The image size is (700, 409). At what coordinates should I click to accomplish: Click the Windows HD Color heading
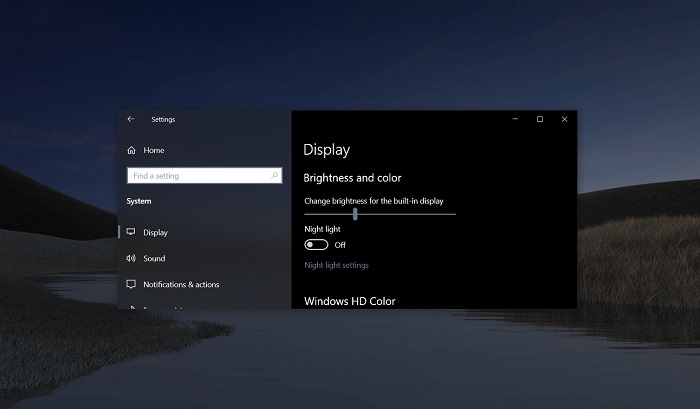(349, 301)
